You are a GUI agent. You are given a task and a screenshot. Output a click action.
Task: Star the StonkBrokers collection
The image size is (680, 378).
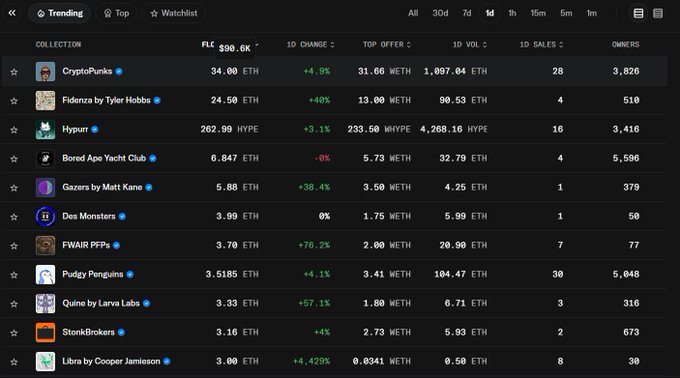point(14,333)
